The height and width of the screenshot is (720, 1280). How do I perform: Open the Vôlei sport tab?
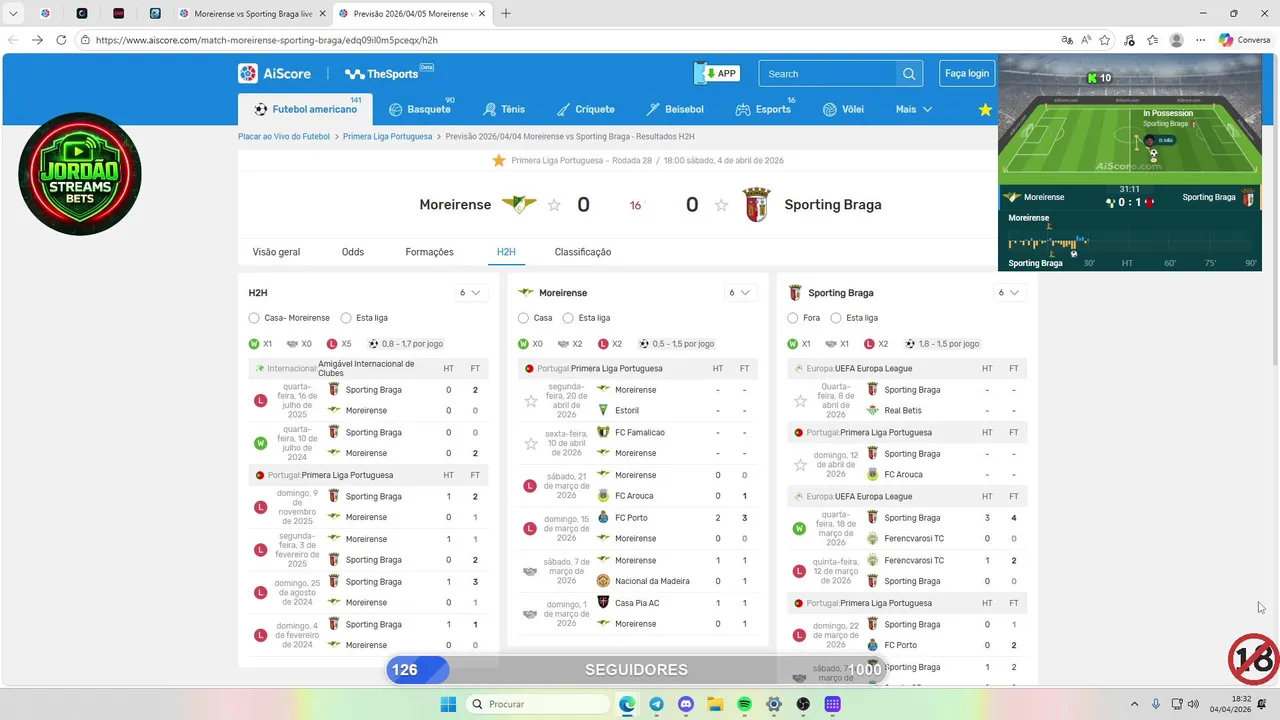[843, 109]
